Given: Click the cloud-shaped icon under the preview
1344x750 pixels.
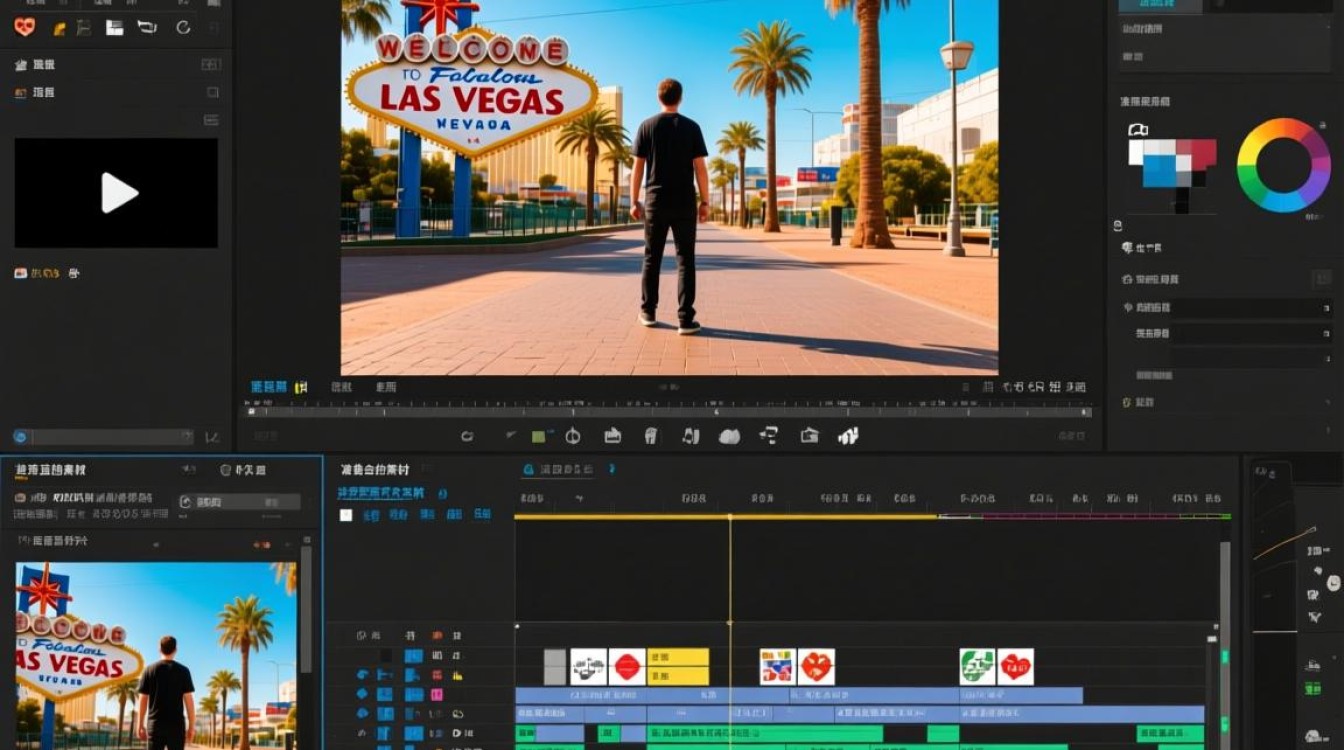Looking at the screenshot, I should tap(730, 436).
